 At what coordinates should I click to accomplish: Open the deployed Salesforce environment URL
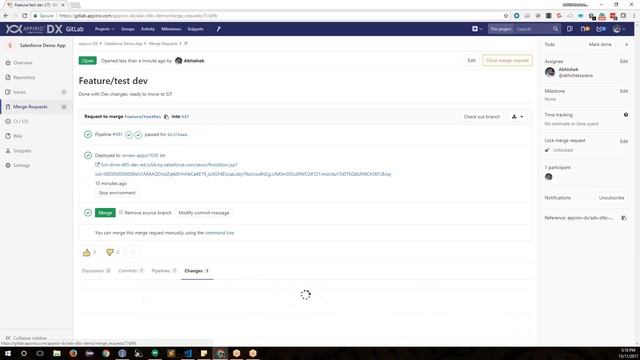point(243,169)
